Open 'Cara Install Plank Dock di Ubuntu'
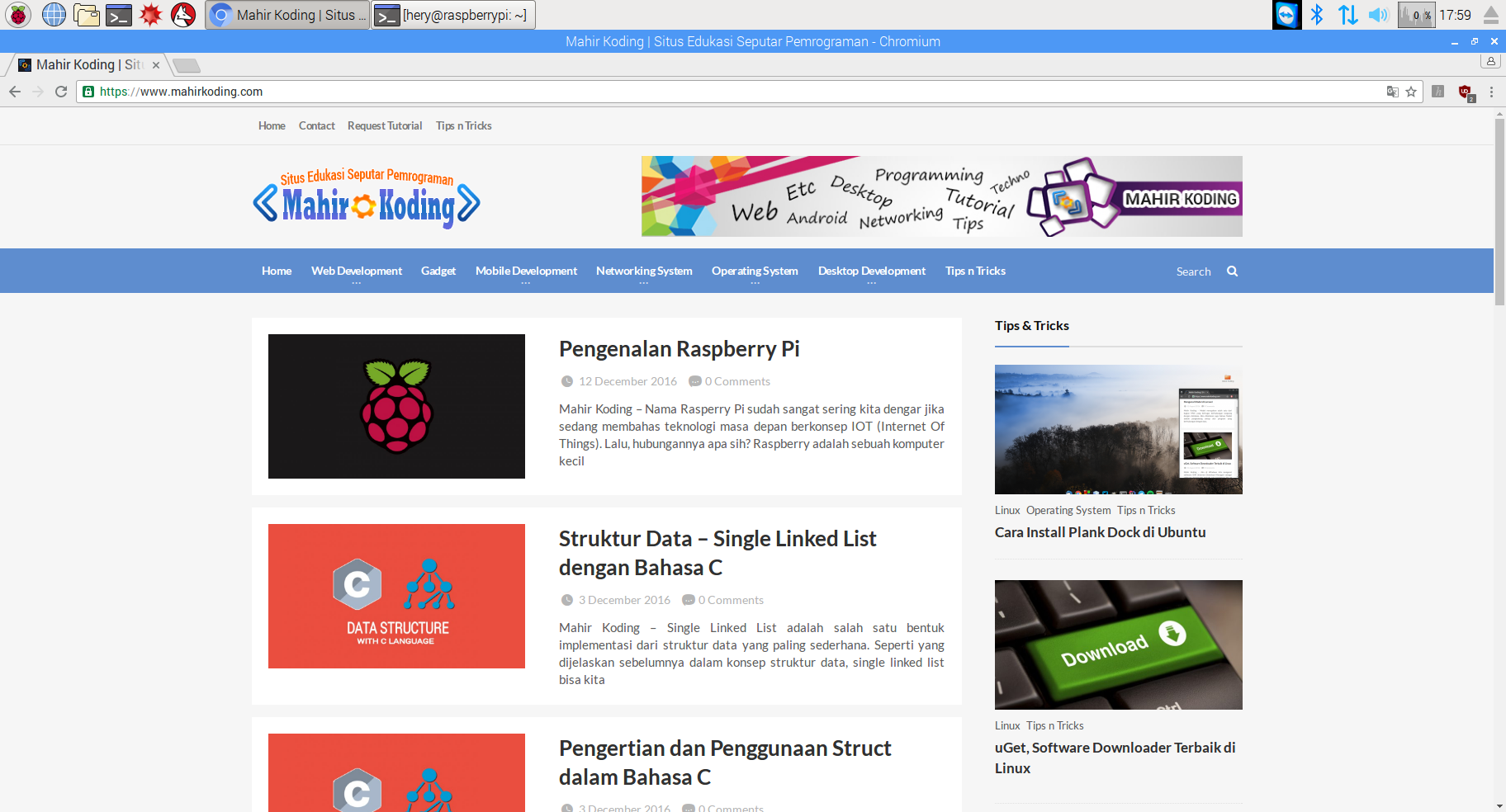The image size is (1506, 812). point(1100,531)
